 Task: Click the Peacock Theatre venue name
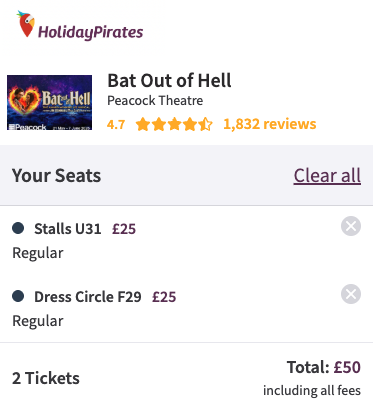[x=155, y=100]
